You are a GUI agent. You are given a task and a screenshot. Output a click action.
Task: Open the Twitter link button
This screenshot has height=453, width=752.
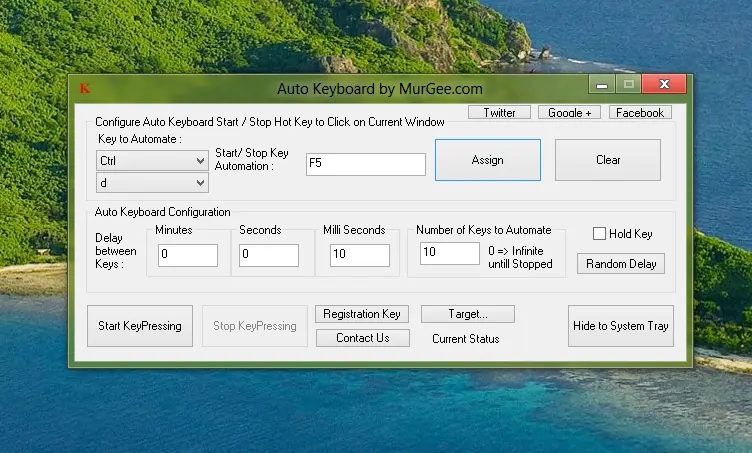[x=499, y=113]
